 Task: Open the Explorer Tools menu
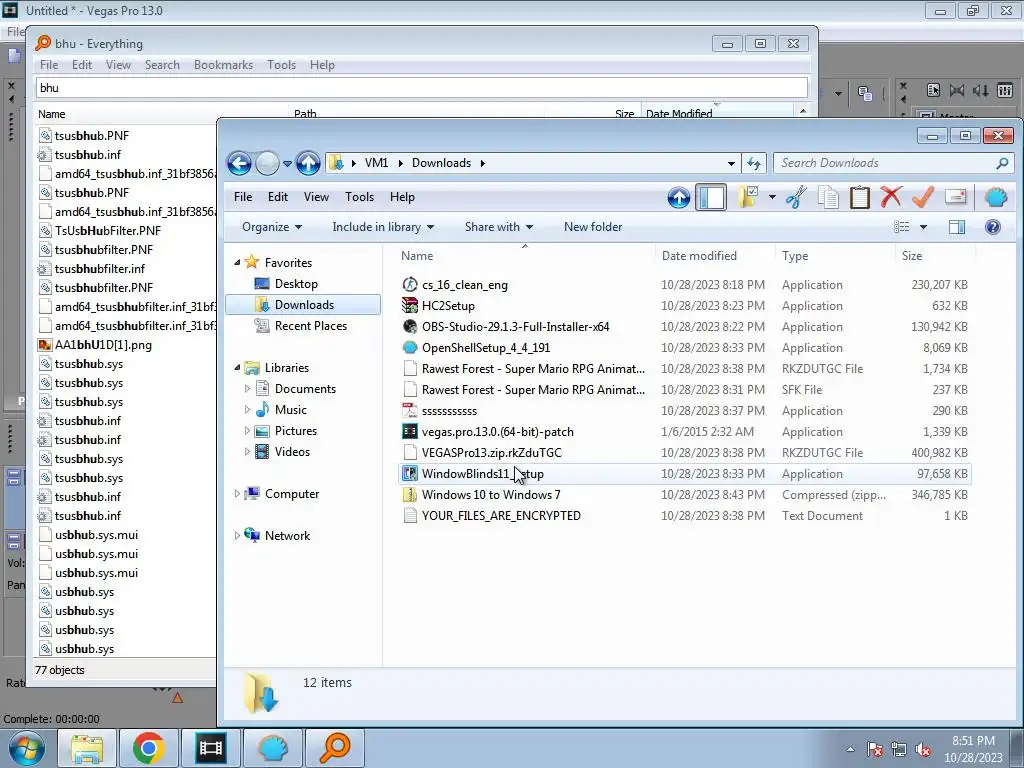[359, 197]
